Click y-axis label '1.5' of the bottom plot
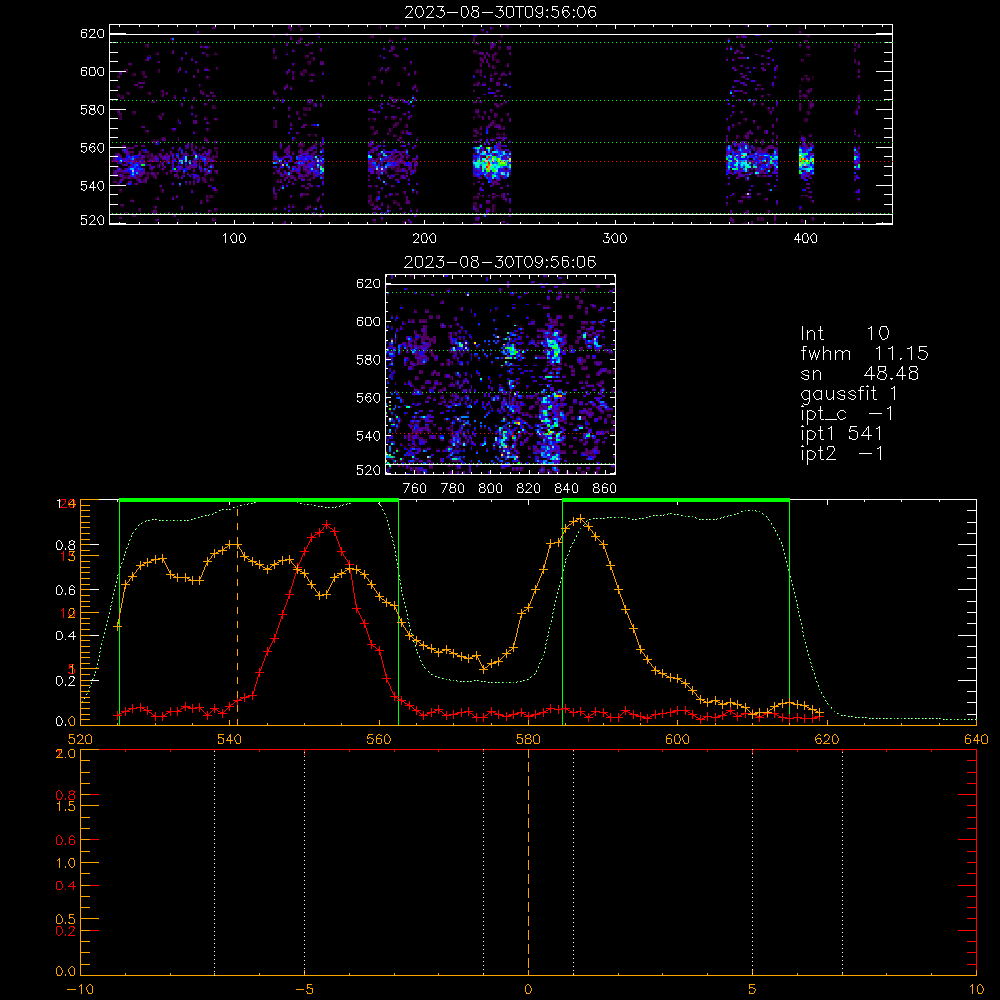This screenshot has width=1000, height=1000. point(66,806)
